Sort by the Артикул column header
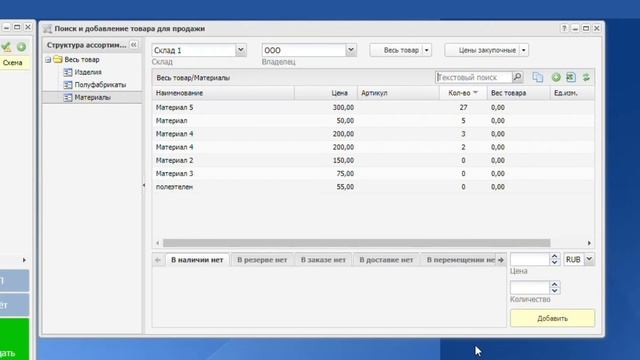The width and height of the screenshot is (640, 360). click(398, 93)
